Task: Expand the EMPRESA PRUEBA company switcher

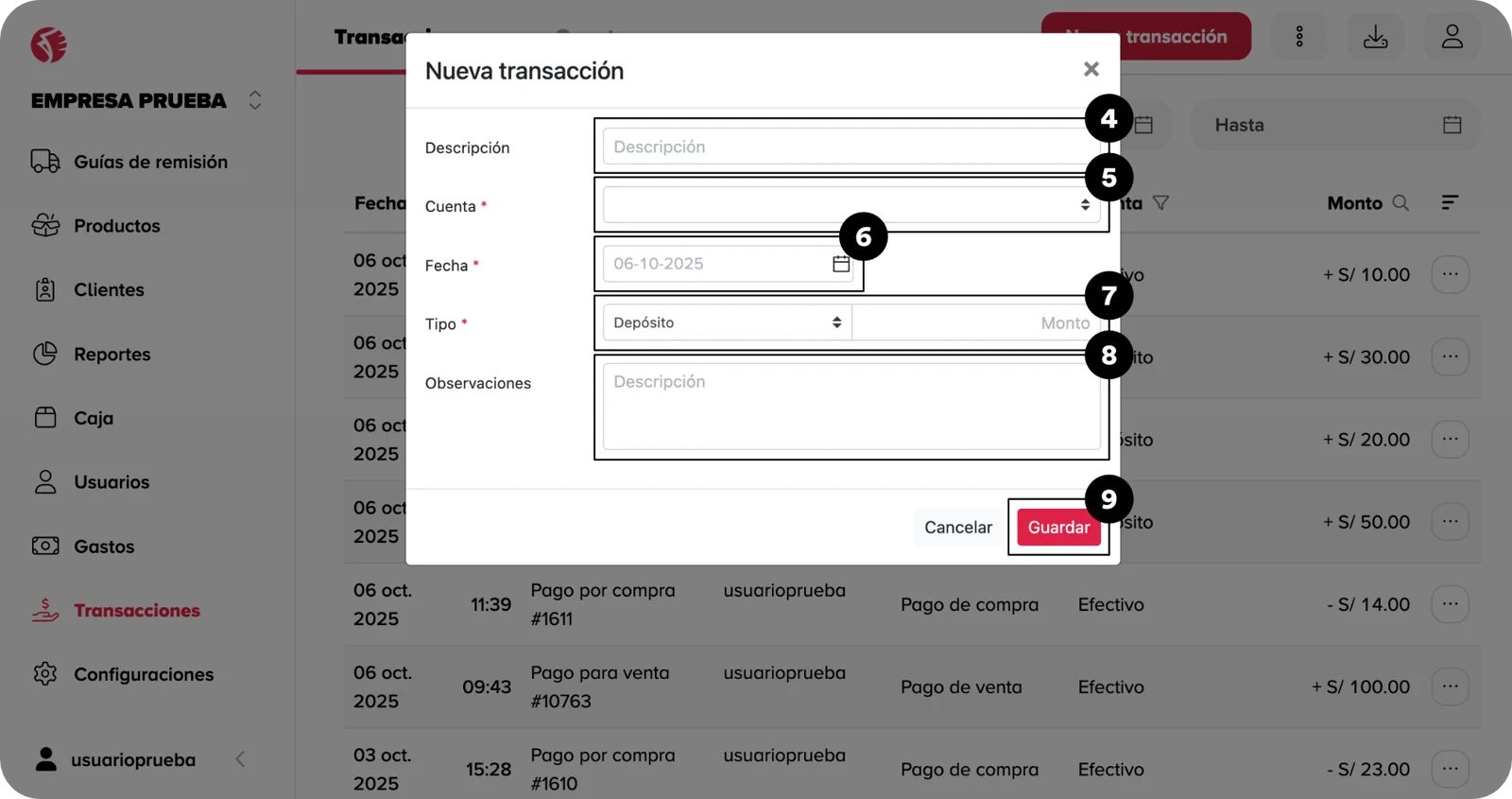Action: click(254, 100)
